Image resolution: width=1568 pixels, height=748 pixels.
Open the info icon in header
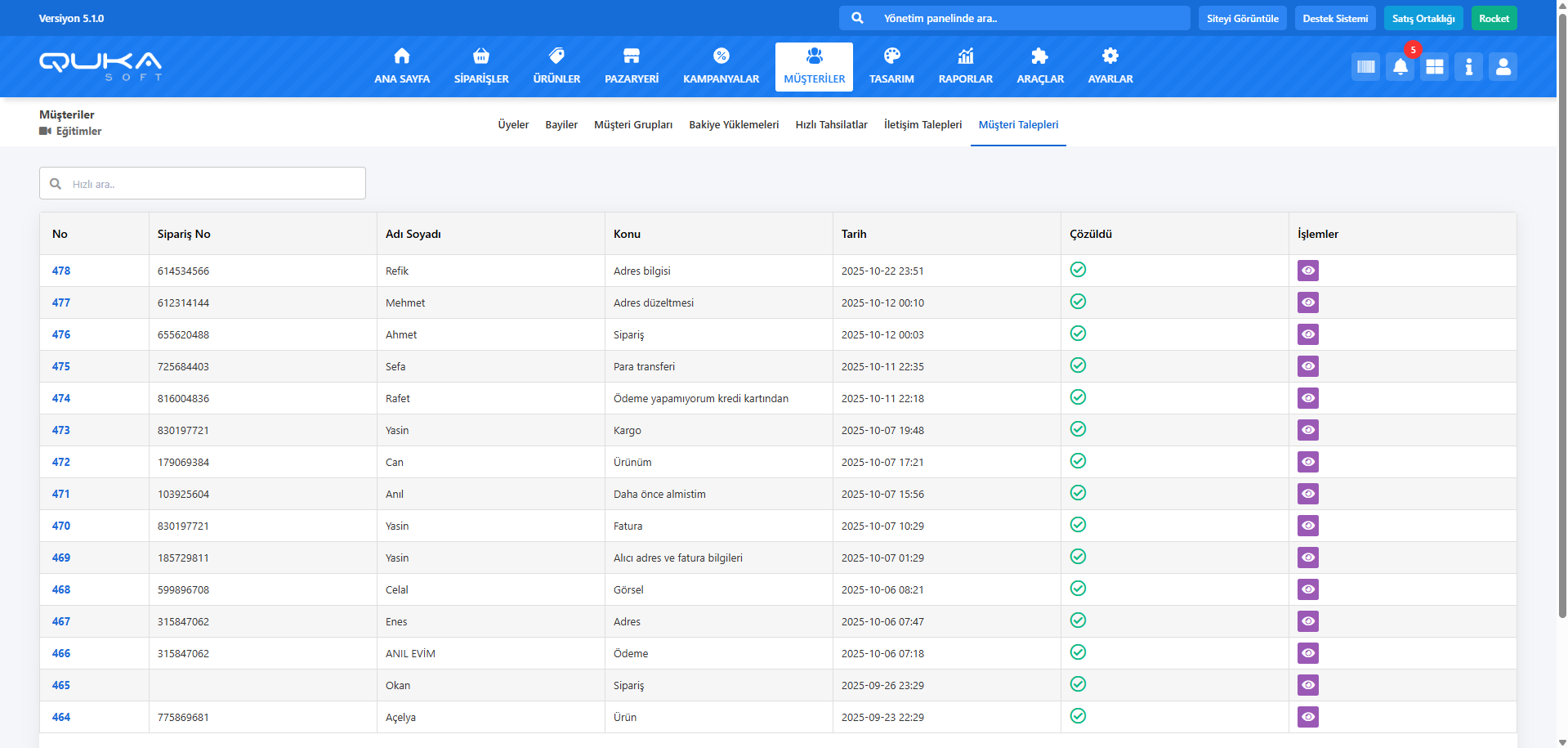pos(1468,67)
